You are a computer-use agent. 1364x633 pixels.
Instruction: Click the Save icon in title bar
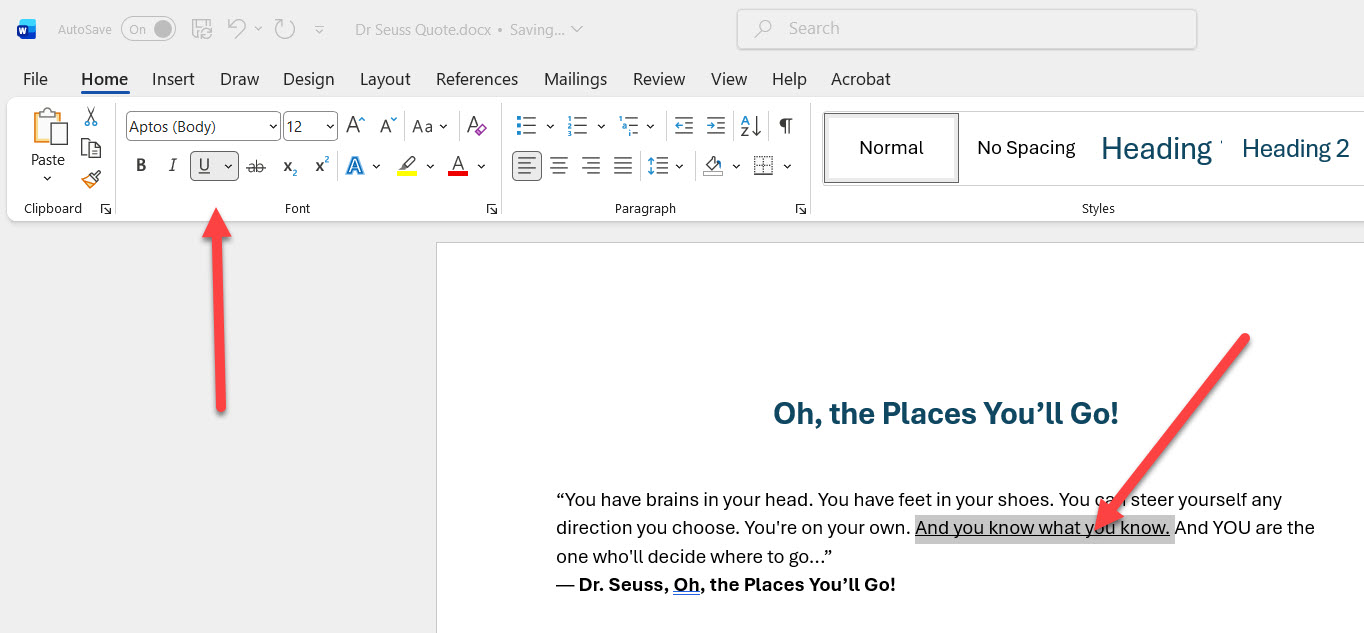click(201, 29)
